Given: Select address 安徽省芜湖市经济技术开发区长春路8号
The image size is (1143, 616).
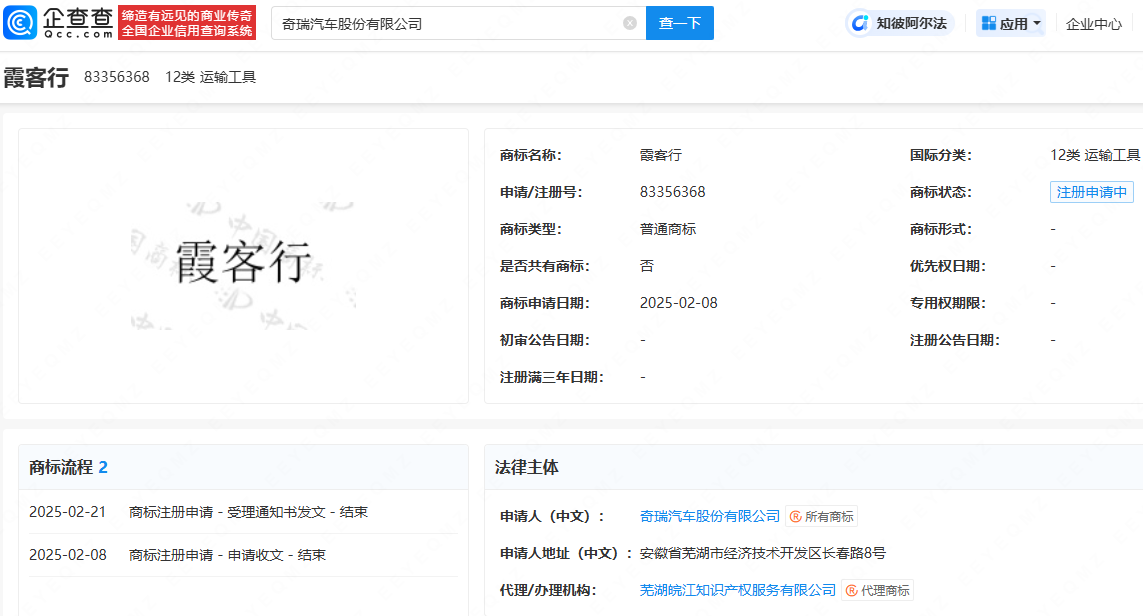Looking at the screenshot, I should tap(762, 553).
